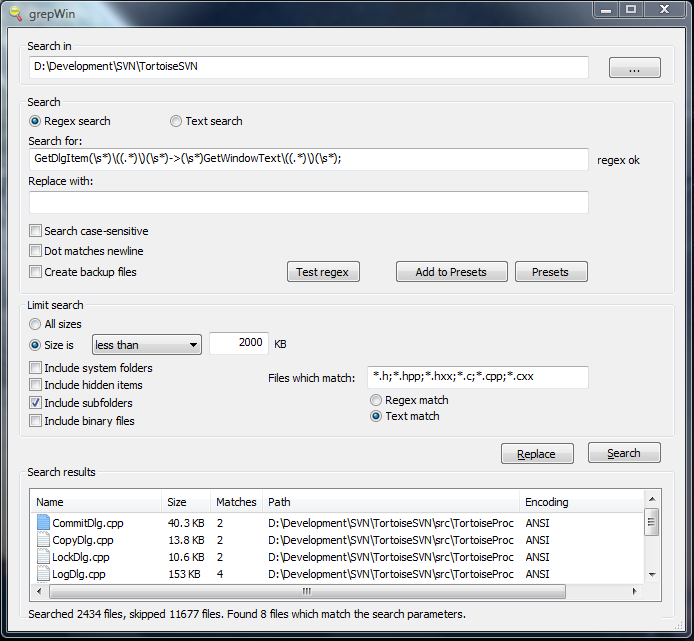This screenshot has height=641, width=694.
Task: Toggle Dot matches newline option
Action: 36,251
